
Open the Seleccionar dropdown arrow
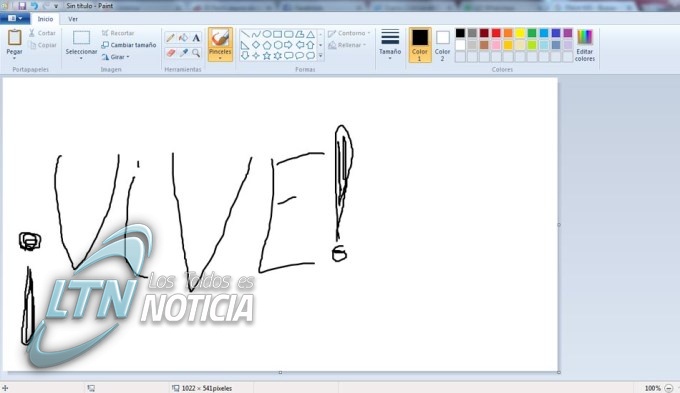tap(81, 57)
